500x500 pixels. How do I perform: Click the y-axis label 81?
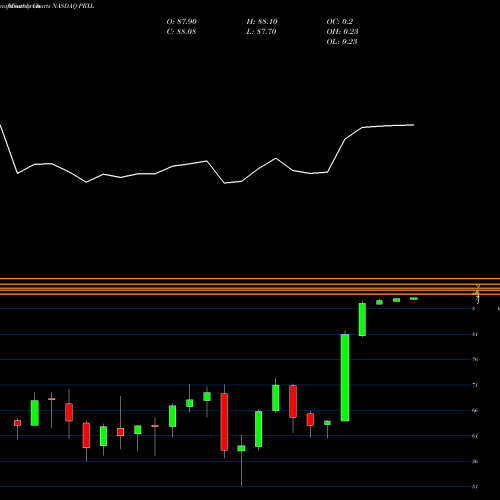coord(475,334)
